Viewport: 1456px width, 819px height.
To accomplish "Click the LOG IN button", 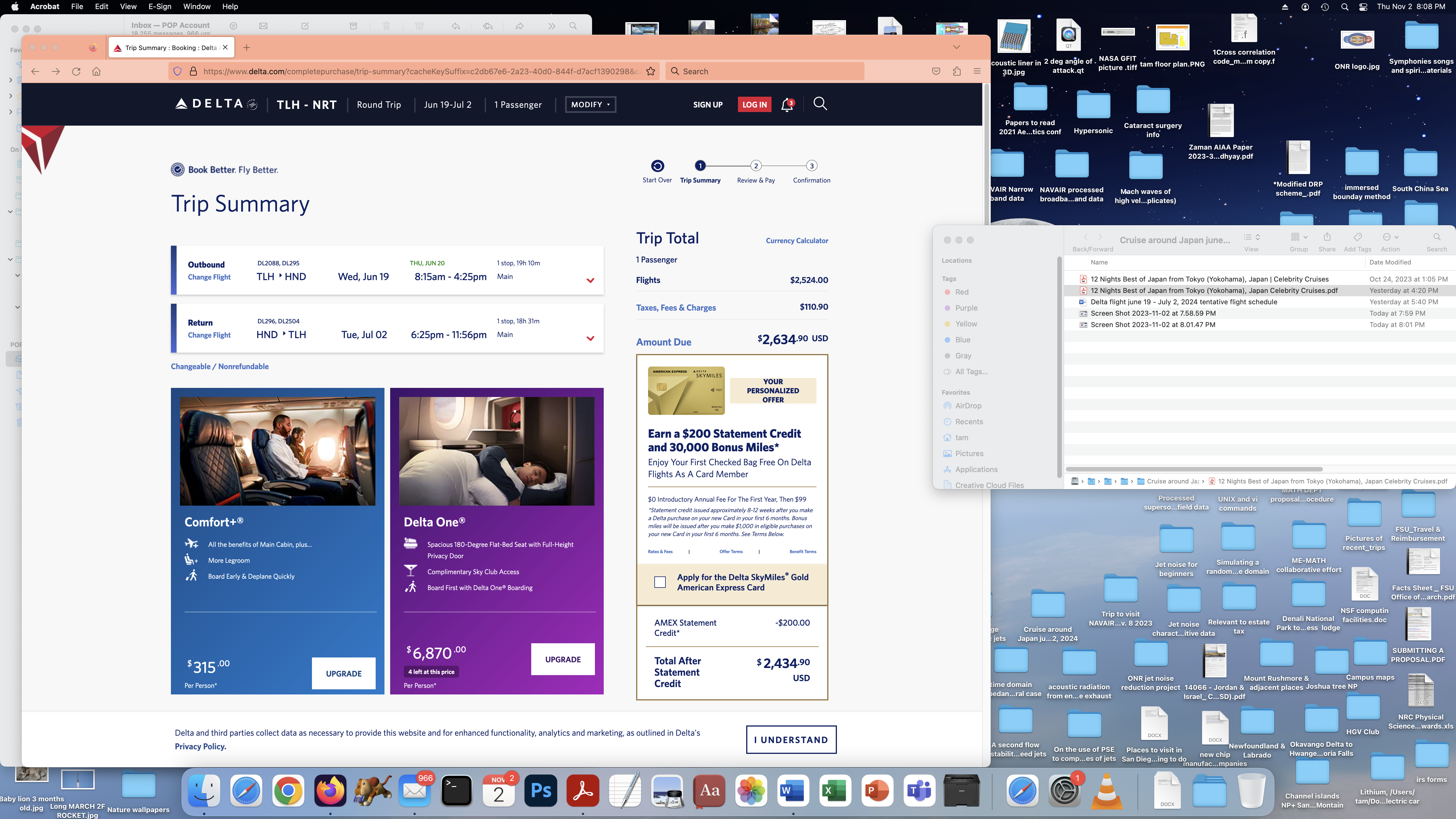I will pyautogui.click(x=754, y=105).
